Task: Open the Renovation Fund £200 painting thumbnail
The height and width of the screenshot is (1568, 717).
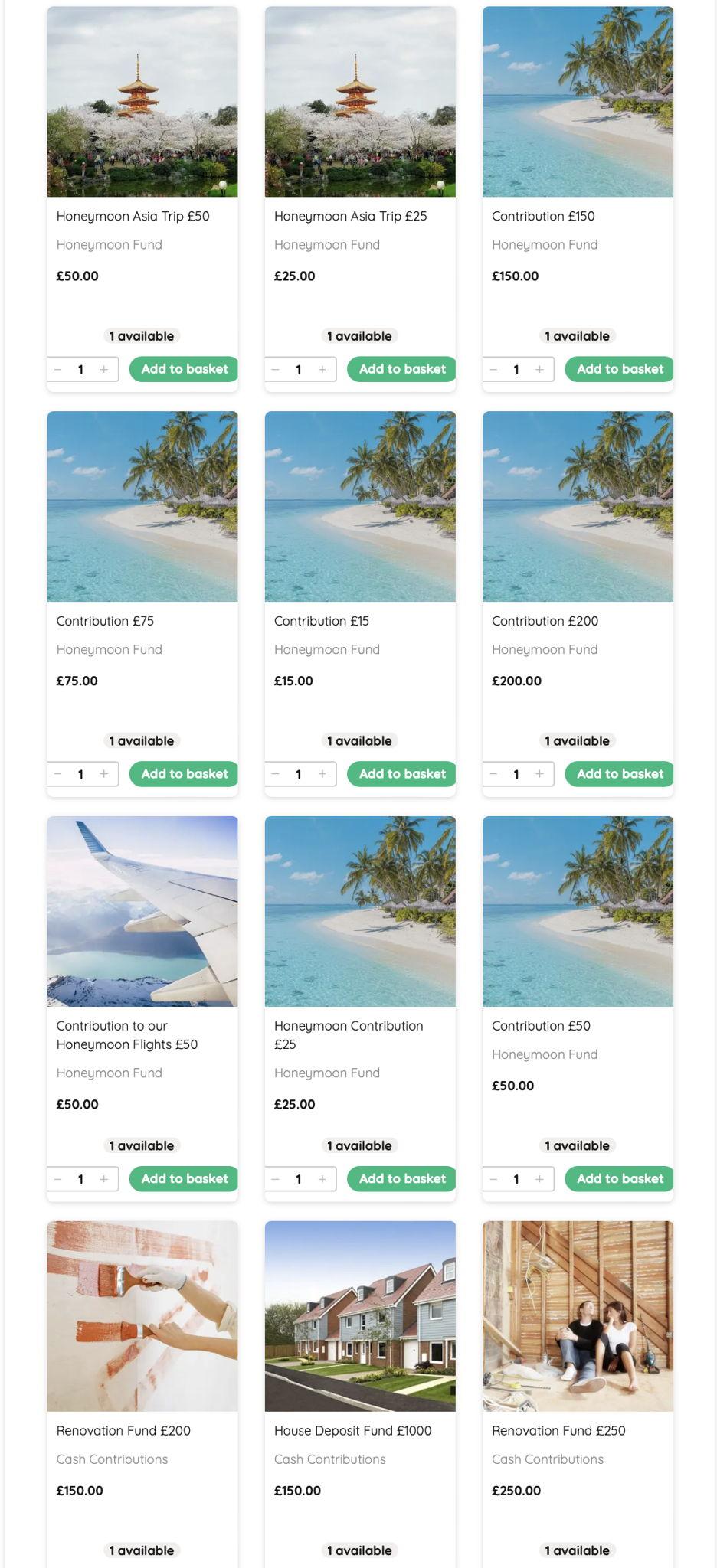Action: click(x=142, y=1316)
